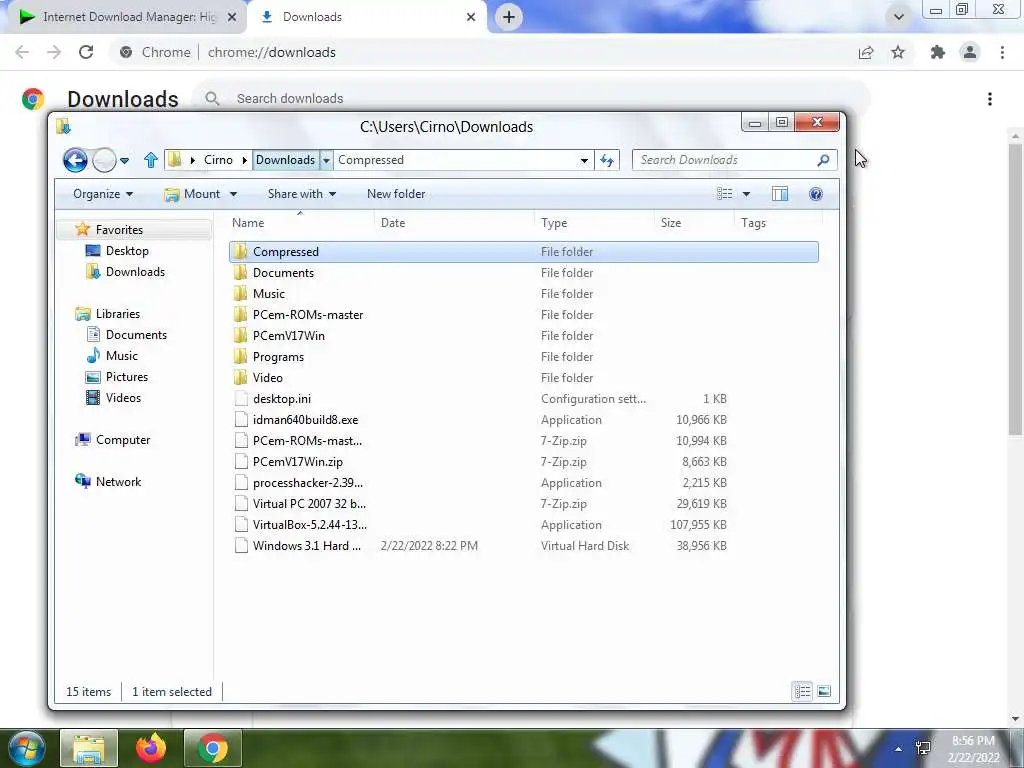Viewport: 1024px width, 768px height.
Task: Switch to details view icon in status bar
Action: pyautogui.click(x=803, y=691)
